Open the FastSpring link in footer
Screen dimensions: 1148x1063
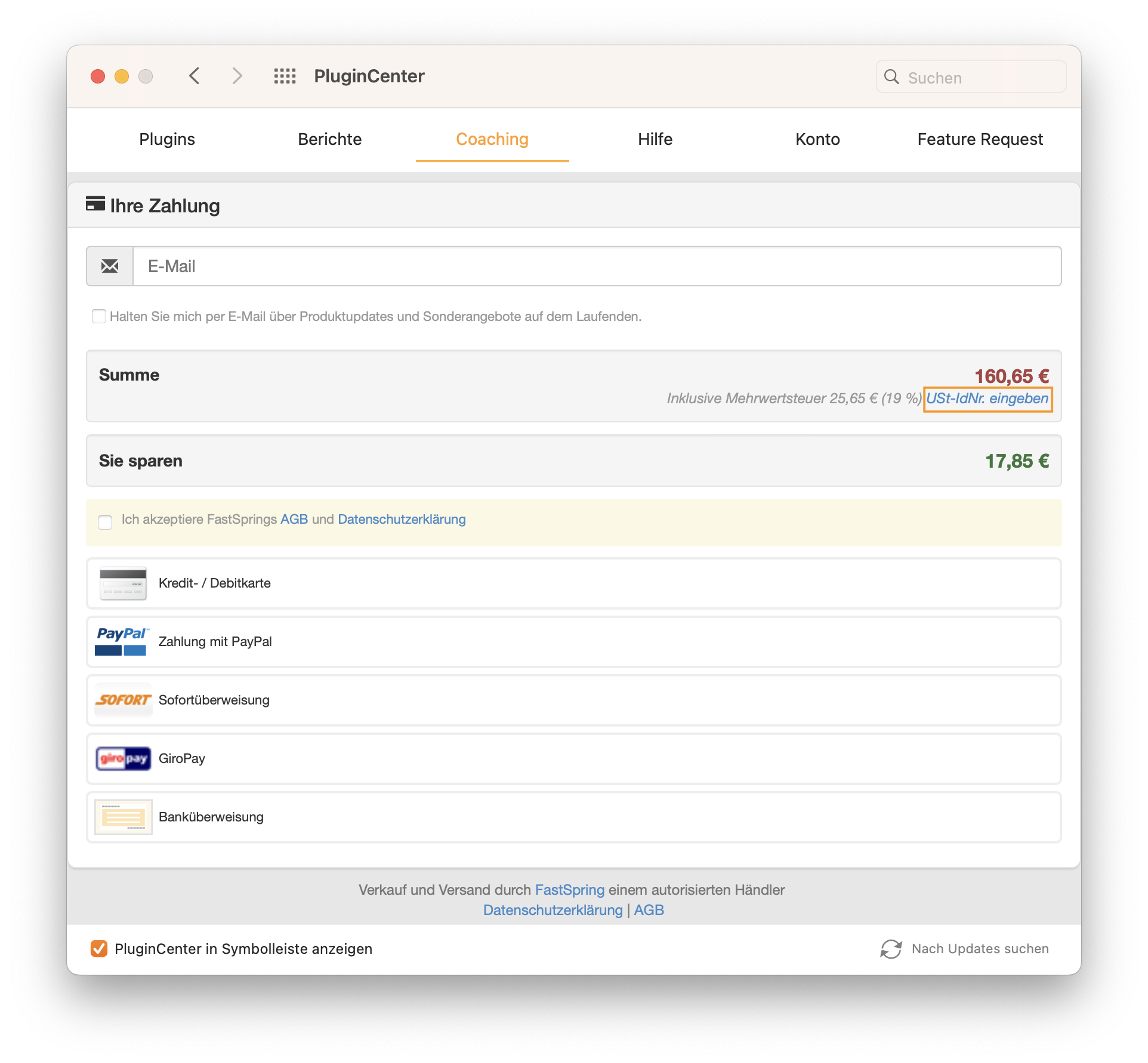pyautogui.click(x=570, y=889)
